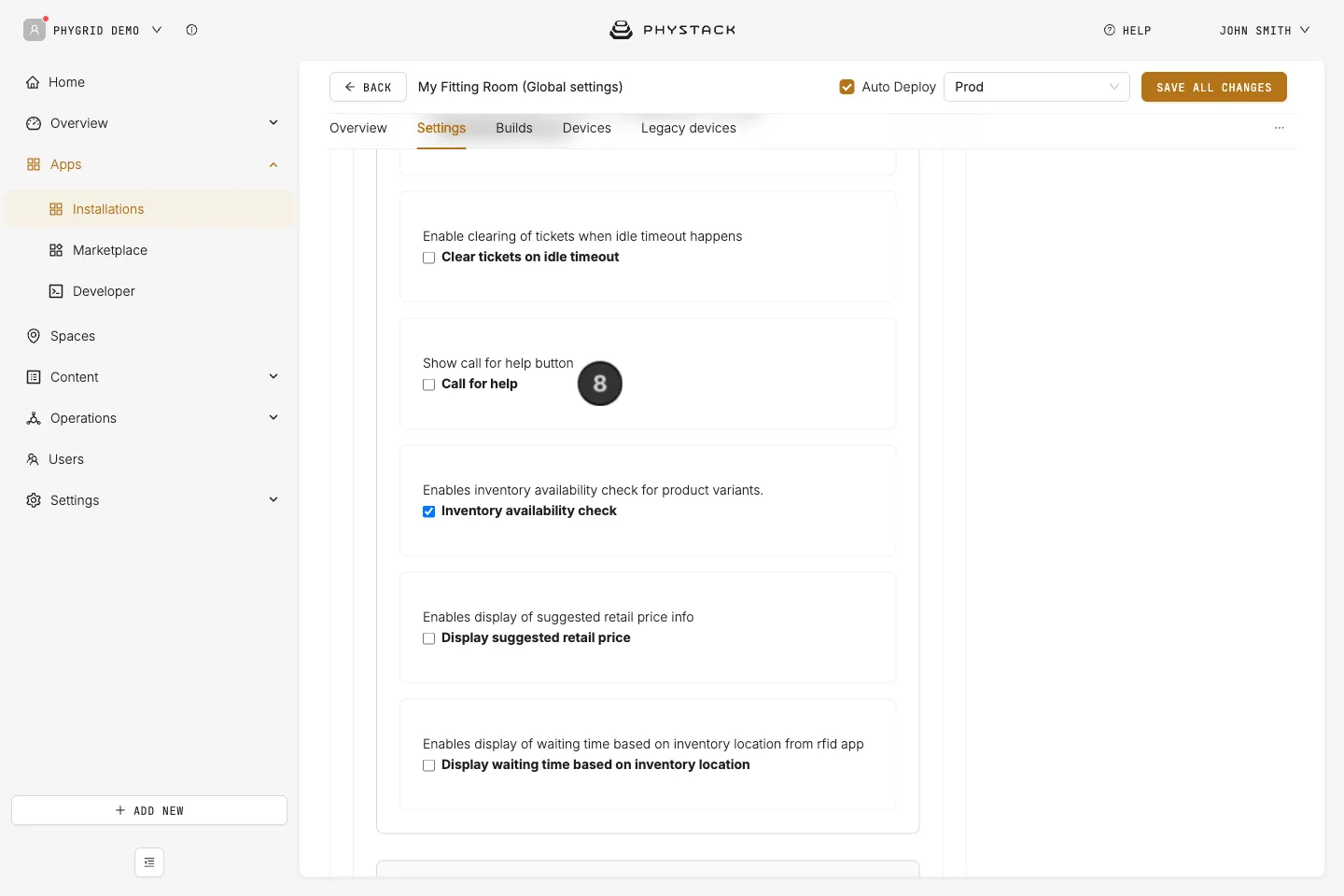Image resolution: width=1344 pixels, height=896 pixels.
Task: Expand the Content sidebar section
Action: [273, 376]
